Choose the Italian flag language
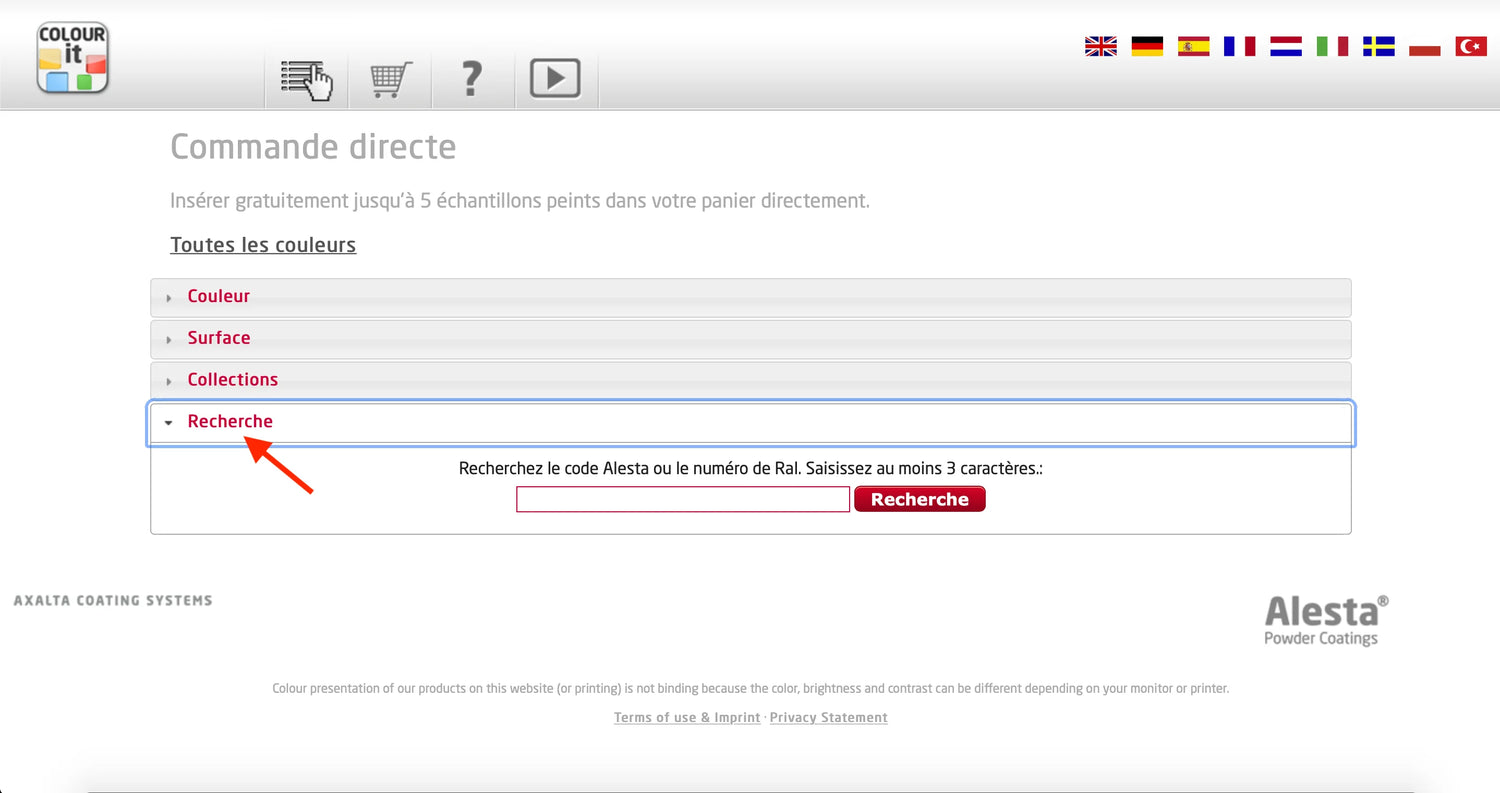This screenshot has height=793, width=1500. [1332, 46]
